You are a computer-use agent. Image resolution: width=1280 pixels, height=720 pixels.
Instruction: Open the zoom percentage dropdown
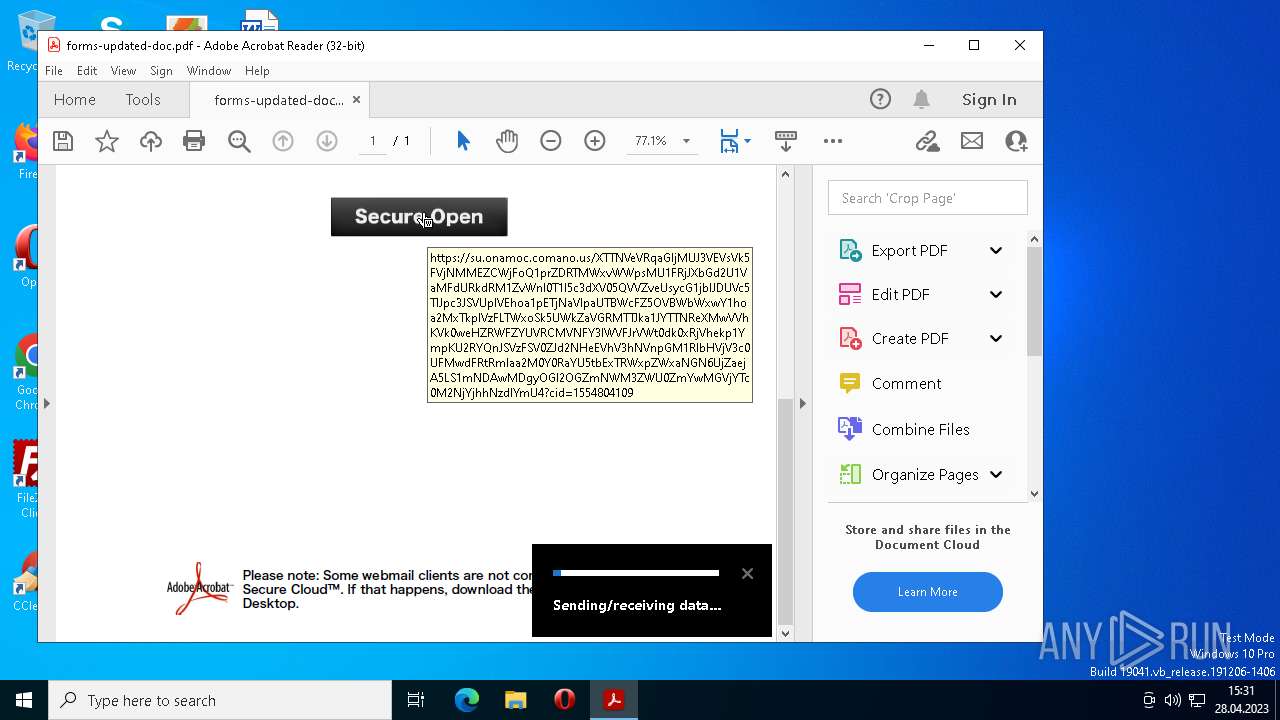(686, 141)
